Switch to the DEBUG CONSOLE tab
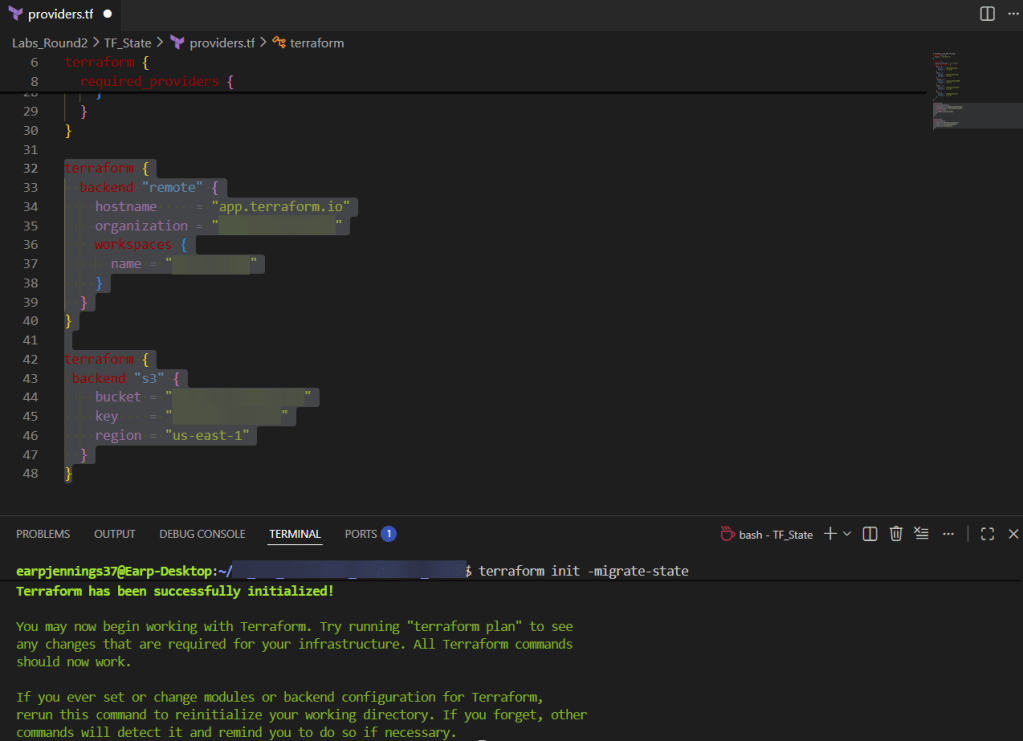The width and height of the screenshot is (1023, 741). [202, 534]
